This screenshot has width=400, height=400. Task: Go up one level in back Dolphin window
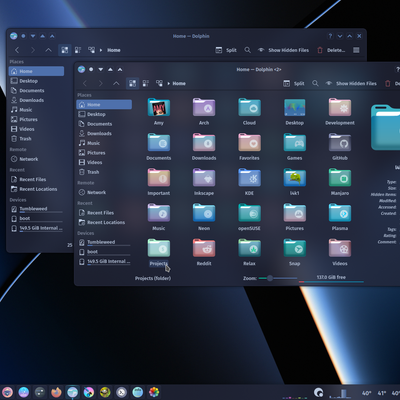point(48,50)
